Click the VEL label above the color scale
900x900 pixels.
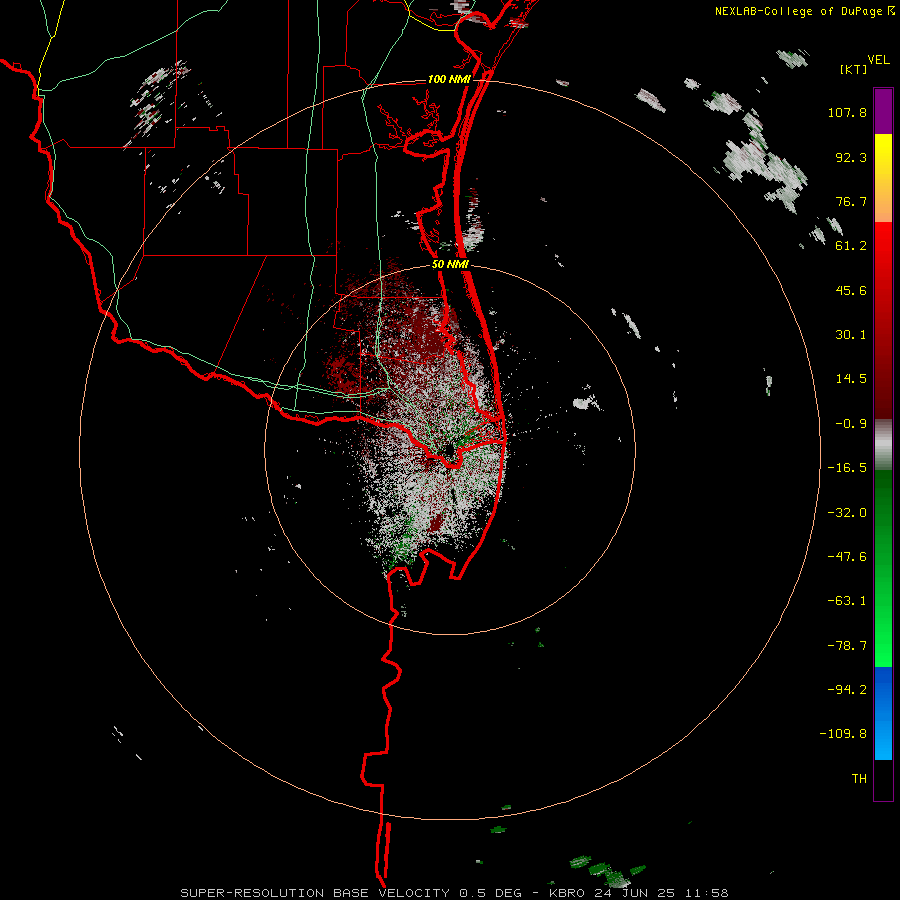[879, 60]
